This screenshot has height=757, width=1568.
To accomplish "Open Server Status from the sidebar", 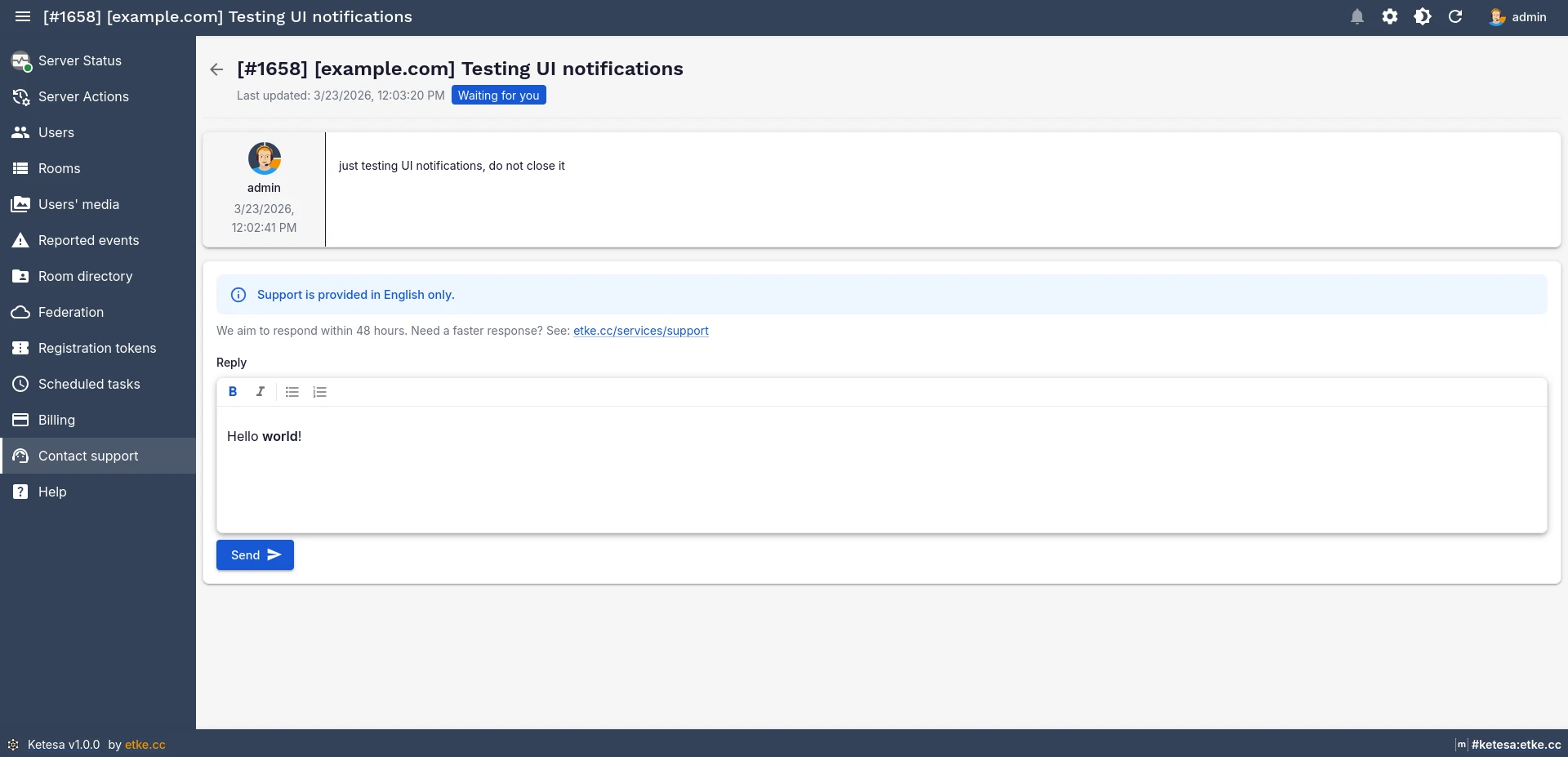I will [x=79, y=60].
